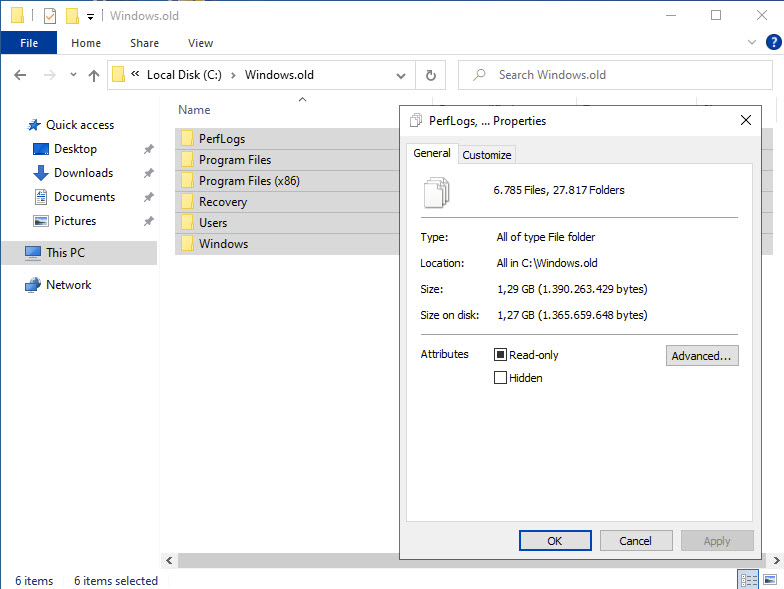The image size is (784, 589).
Task: Go back with the Back arrow
Action: point(20,75)
